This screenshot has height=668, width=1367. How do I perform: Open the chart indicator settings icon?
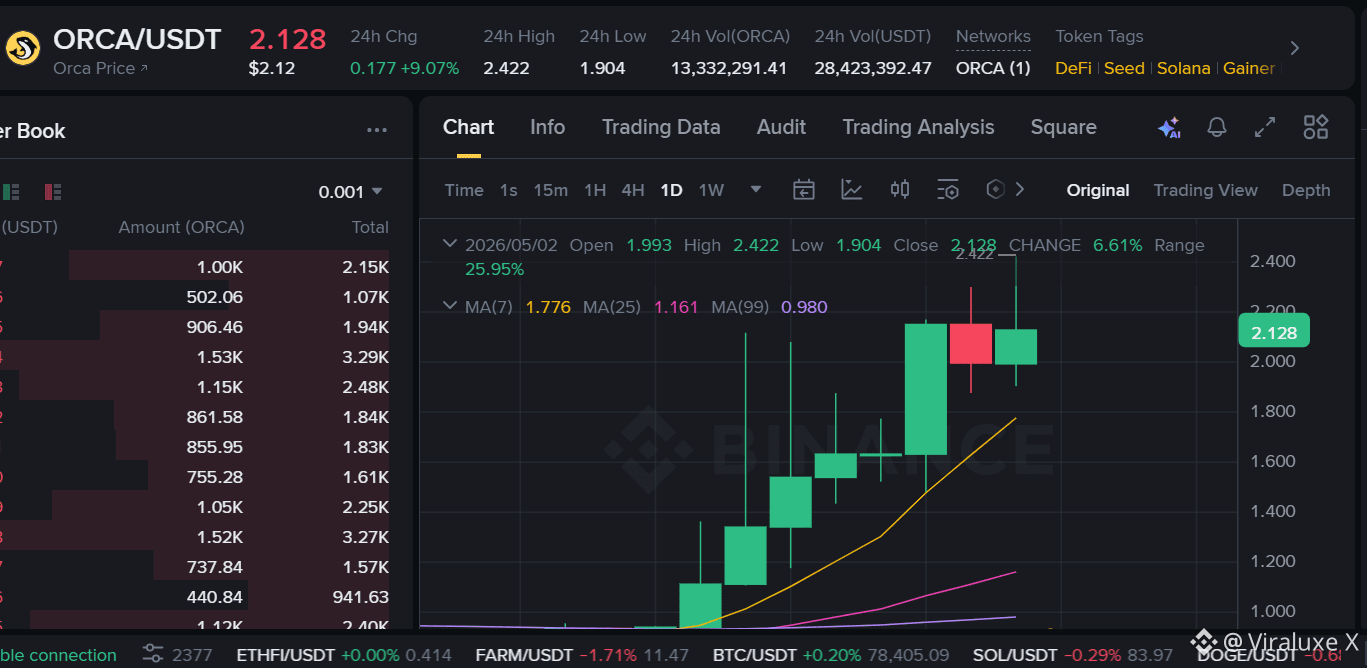(x=948, y=190)
